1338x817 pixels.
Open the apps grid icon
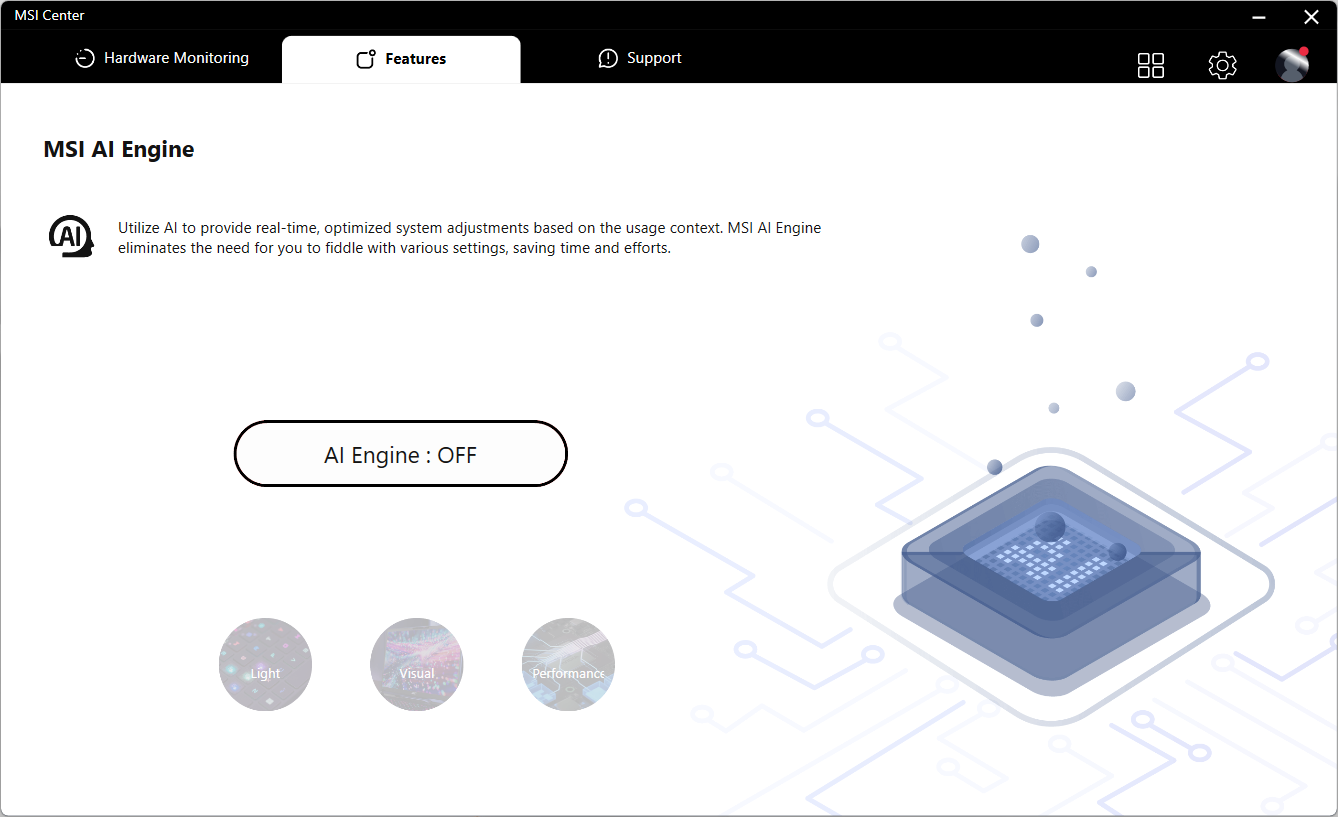1151,65
